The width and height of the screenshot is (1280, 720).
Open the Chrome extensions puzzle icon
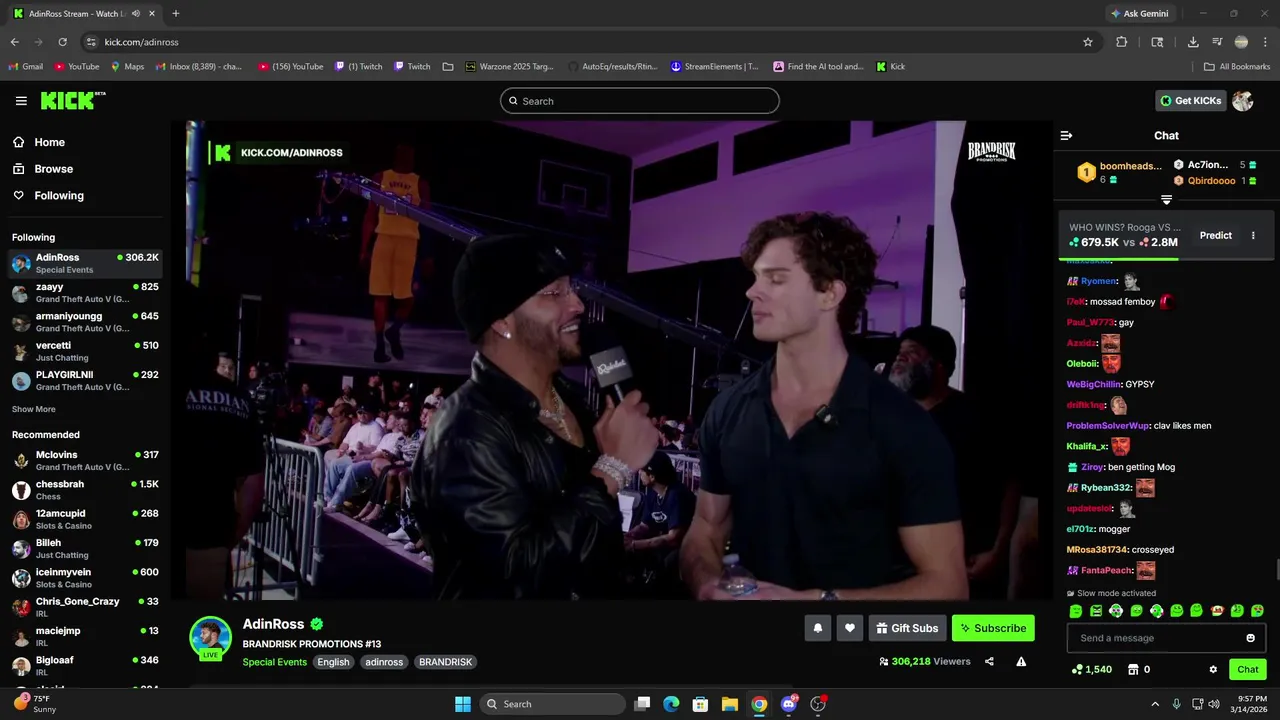1121,42
